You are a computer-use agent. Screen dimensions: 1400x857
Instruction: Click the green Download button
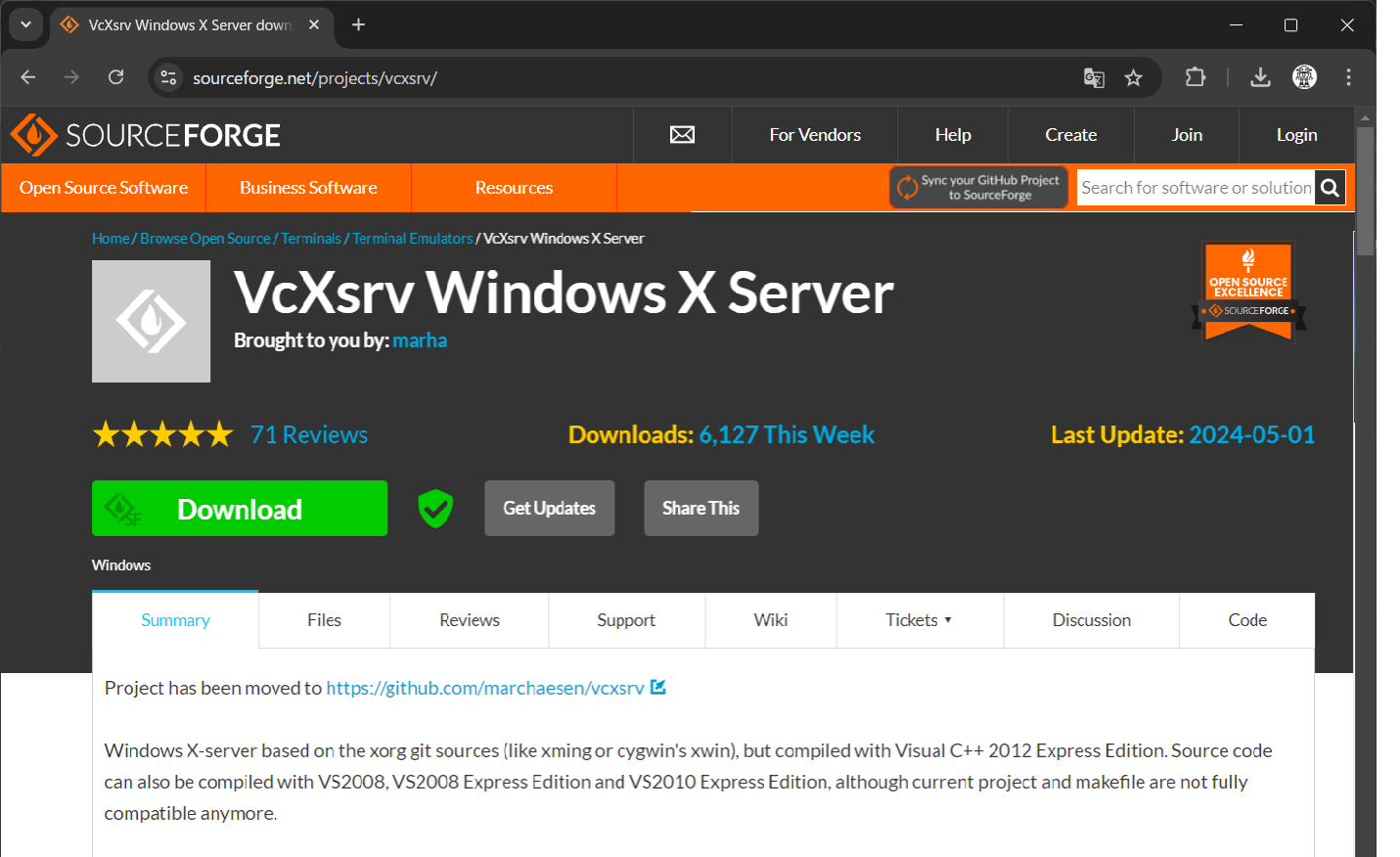coord(240,509)
